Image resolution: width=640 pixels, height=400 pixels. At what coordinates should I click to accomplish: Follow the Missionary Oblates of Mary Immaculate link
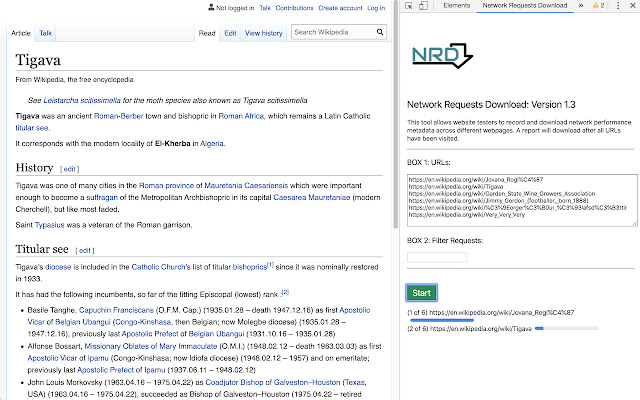pyautogui.click(x=151, y=347)
